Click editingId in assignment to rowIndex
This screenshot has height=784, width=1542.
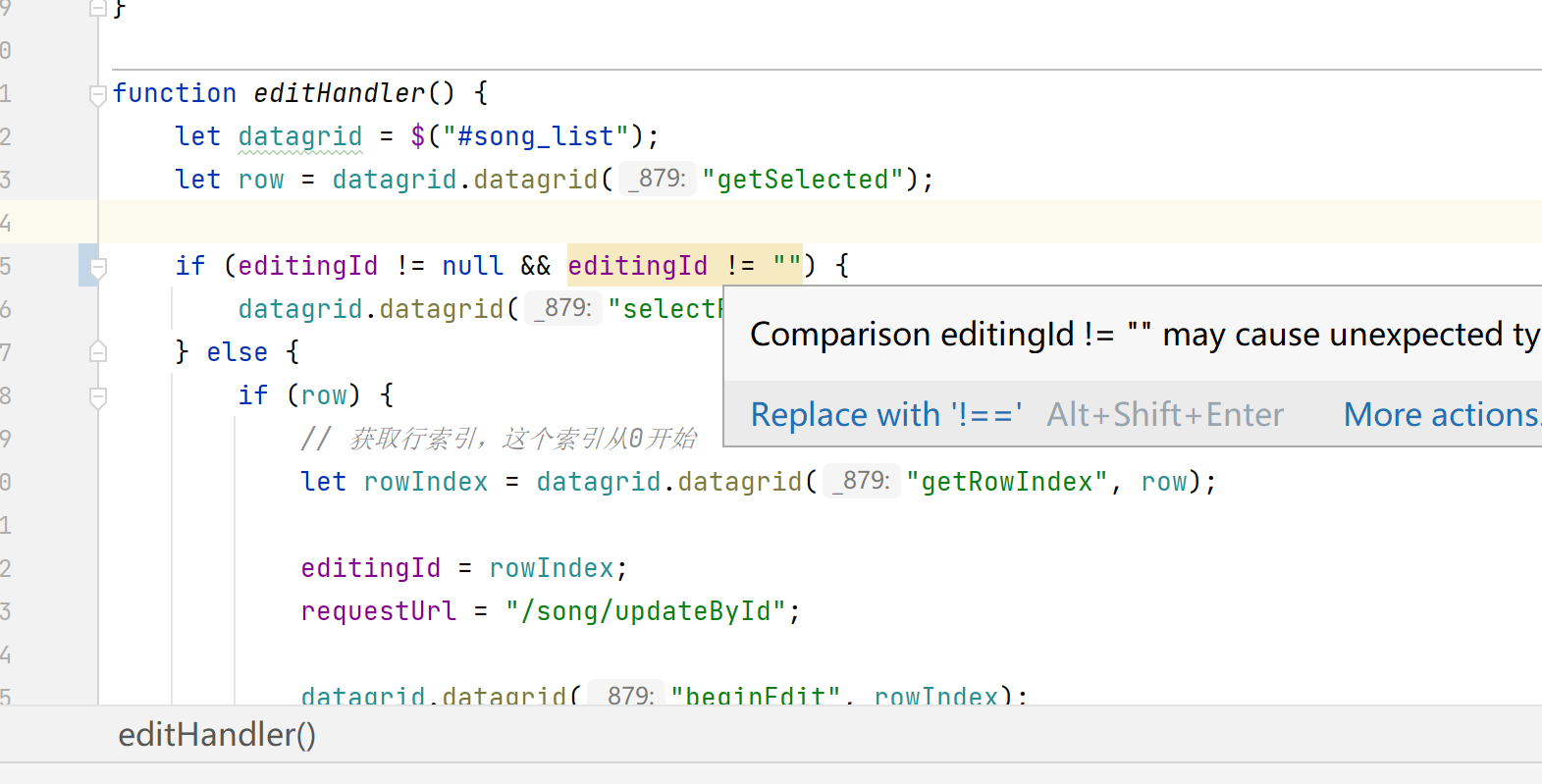click(371, 568)
